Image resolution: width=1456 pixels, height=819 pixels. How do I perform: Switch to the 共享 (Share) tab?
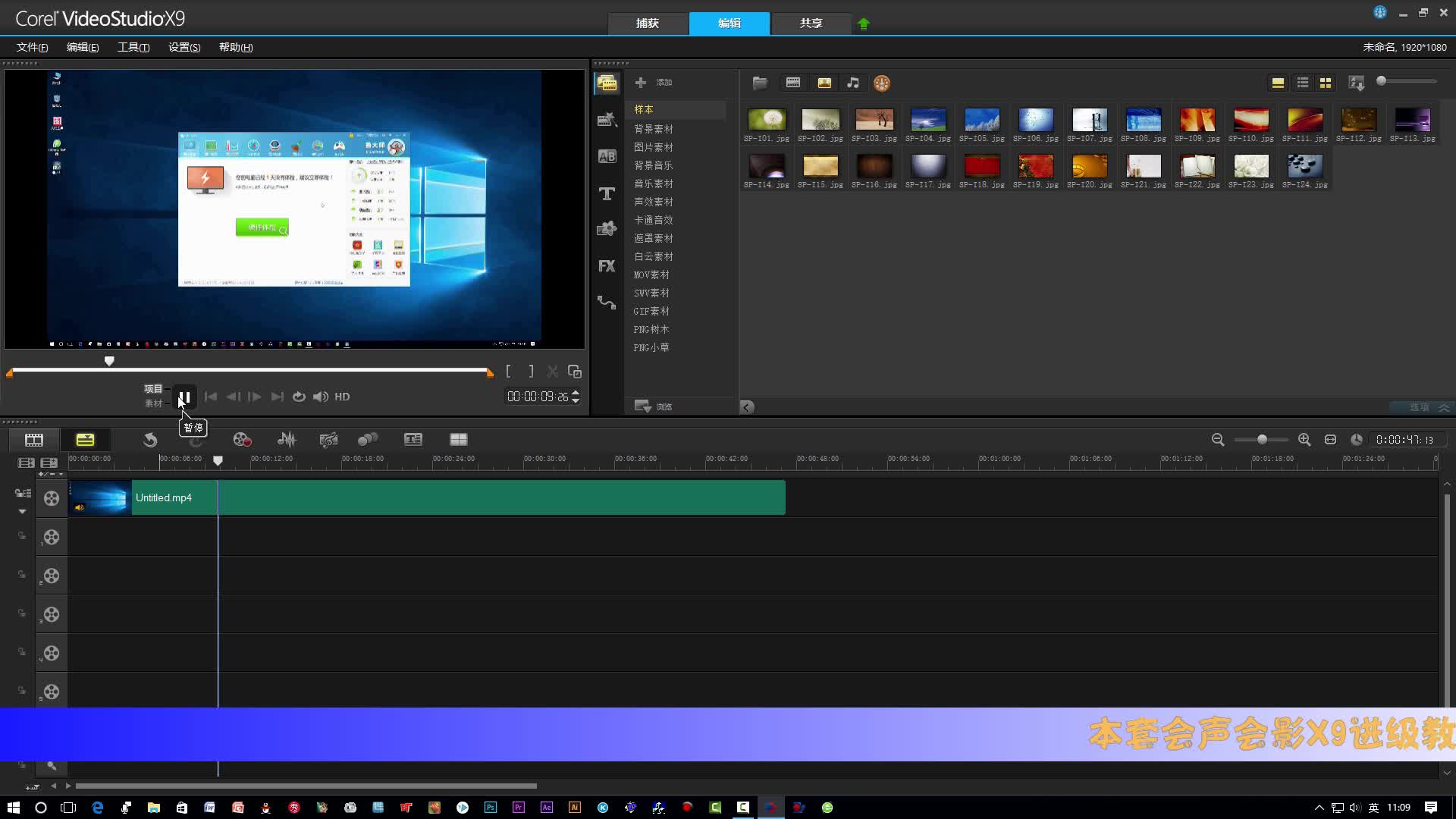click(811, 24)
